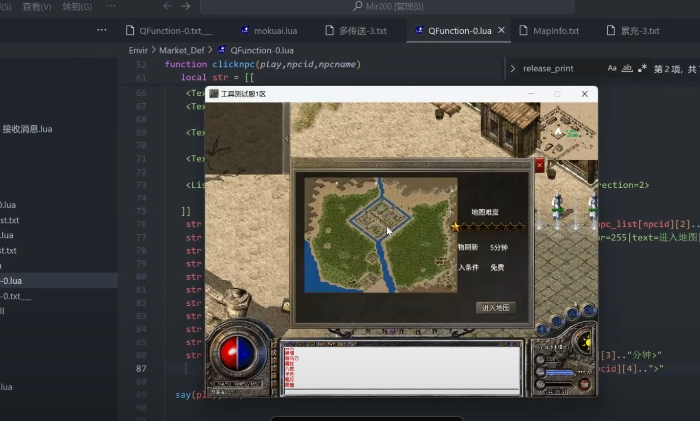The image size is (700, 421).
Task: Switch to the mokuai.lua tab
Action: coord(268,31)
